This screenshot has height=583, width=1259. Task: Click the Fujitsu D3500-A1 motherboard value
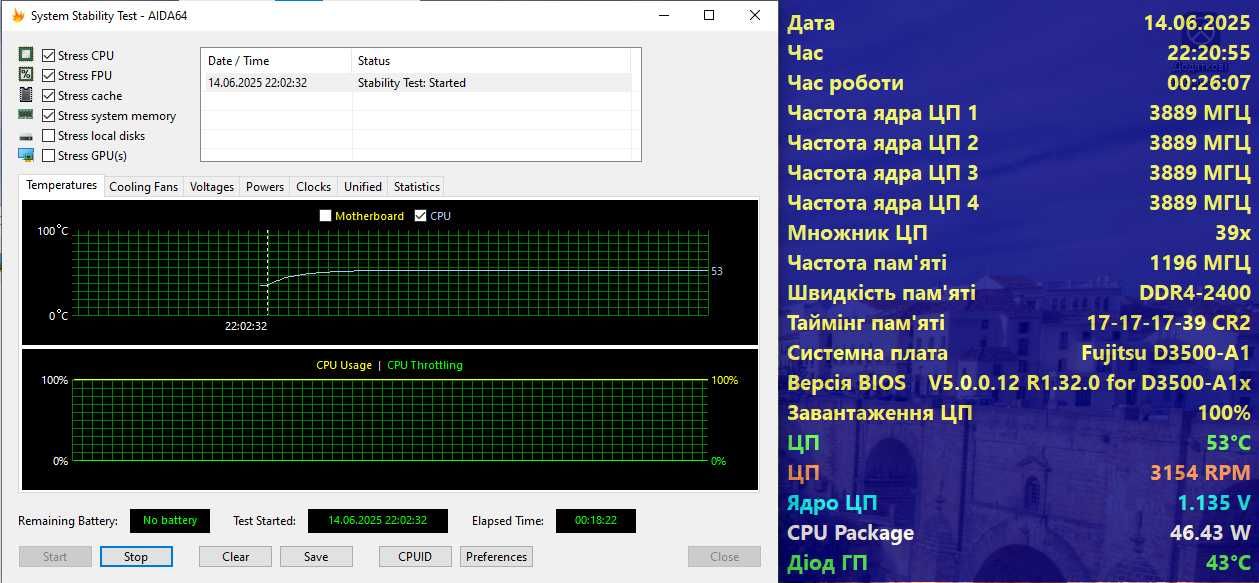click(x=1166, y=353)
